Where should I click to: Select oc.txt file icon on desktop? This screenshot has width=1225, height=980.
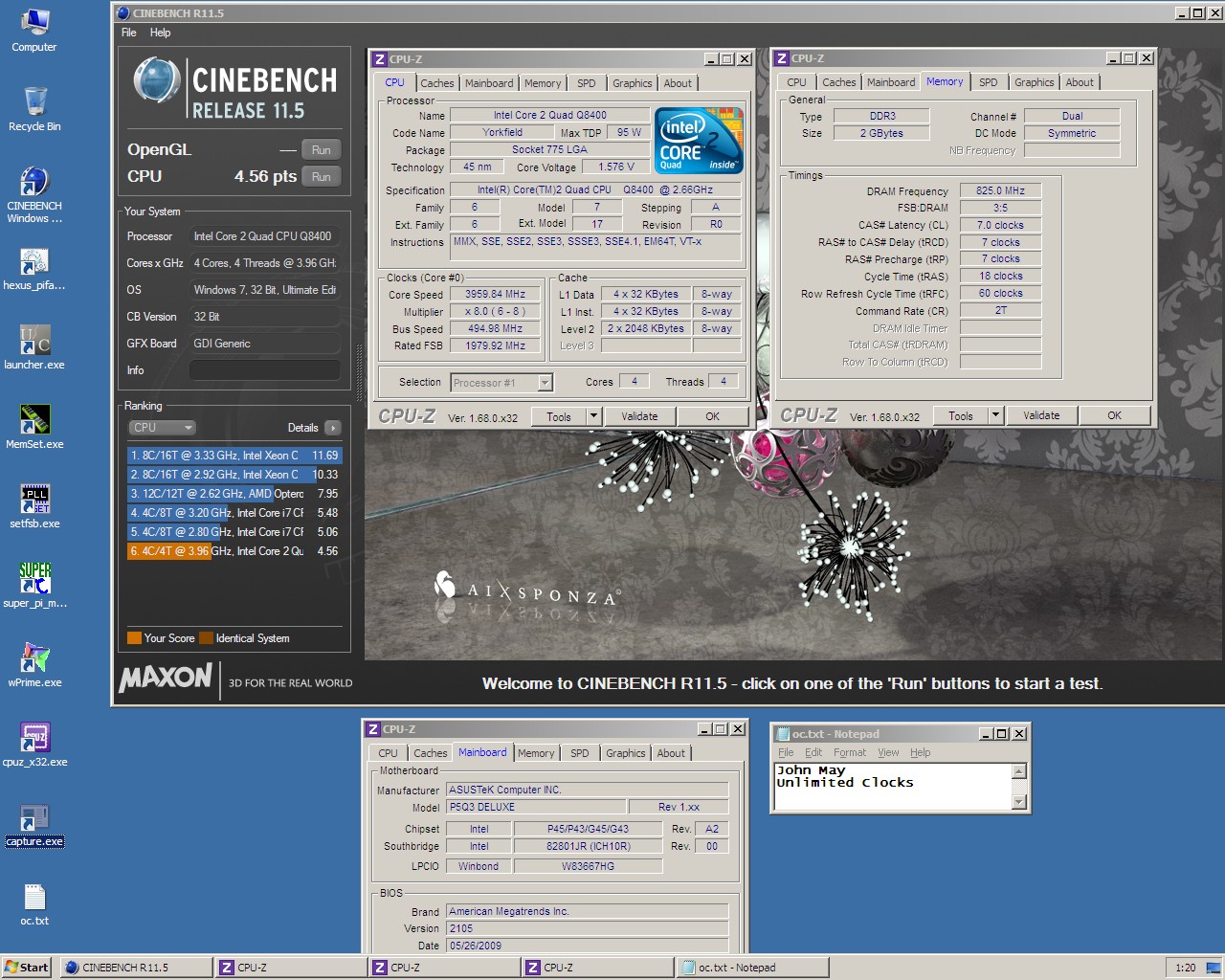point(34,904)
